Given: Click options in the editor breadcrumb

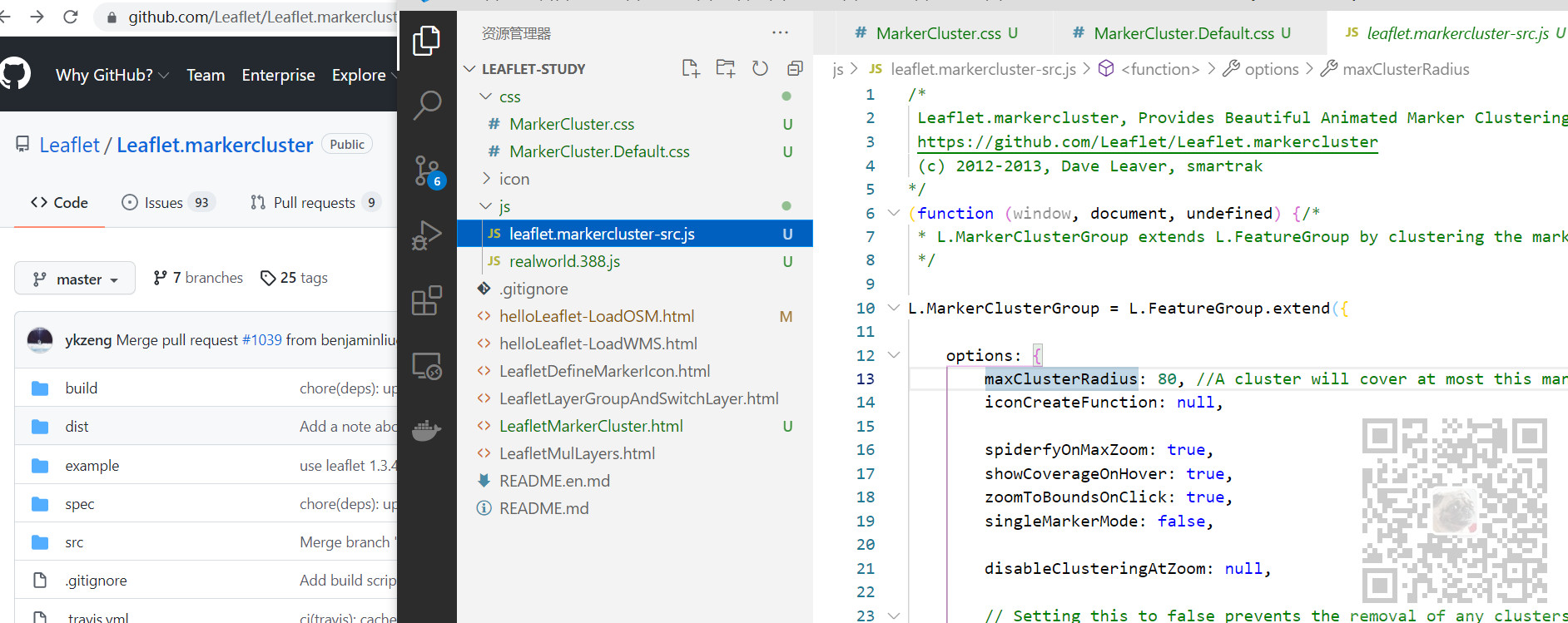Looking at the screenshot, I should [x=1271, y=69].
